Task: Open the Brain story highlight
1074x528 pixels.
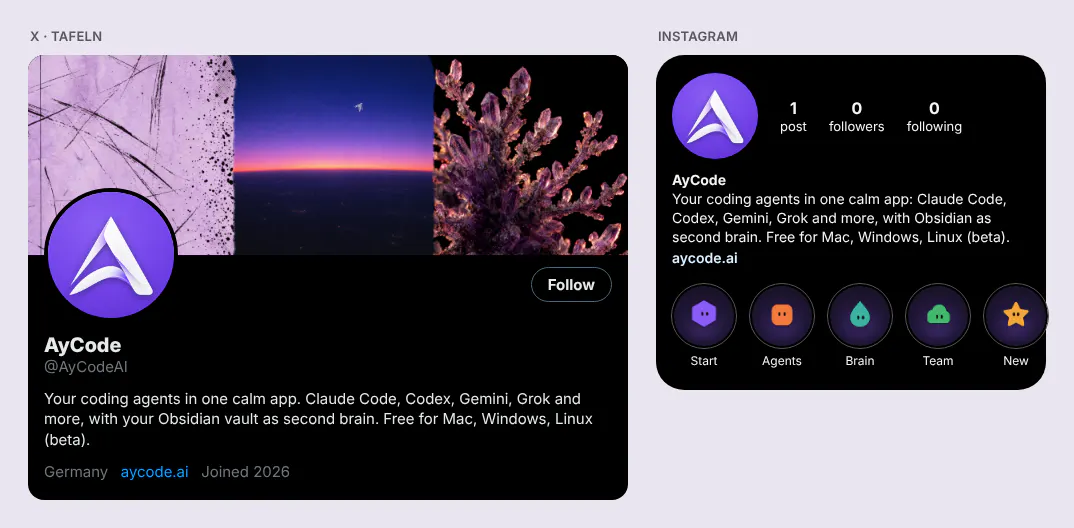Action: 860,316
